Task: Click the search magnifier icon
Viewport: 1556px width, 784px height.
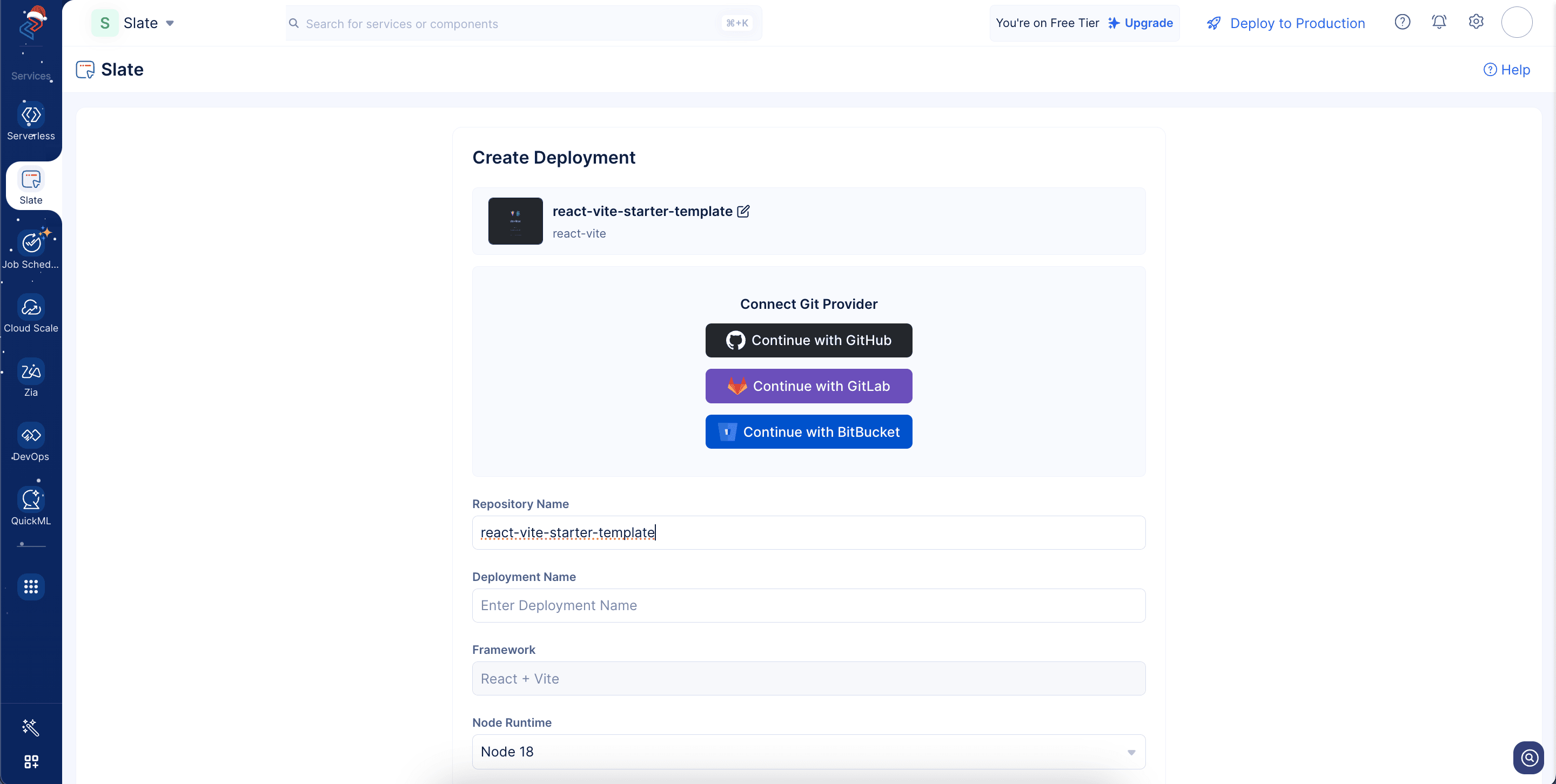Action: coord(294,24)
